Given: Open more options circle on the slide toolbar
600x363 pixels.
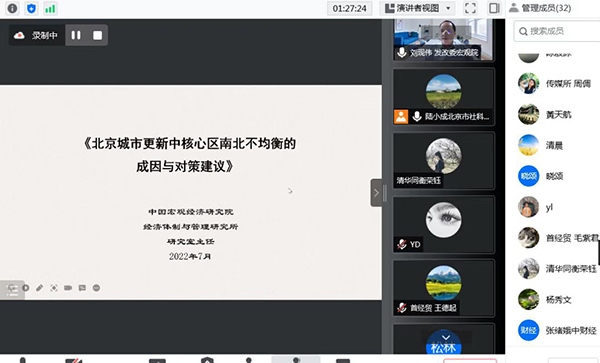Looking at the screenshot, I should [96, 288].
